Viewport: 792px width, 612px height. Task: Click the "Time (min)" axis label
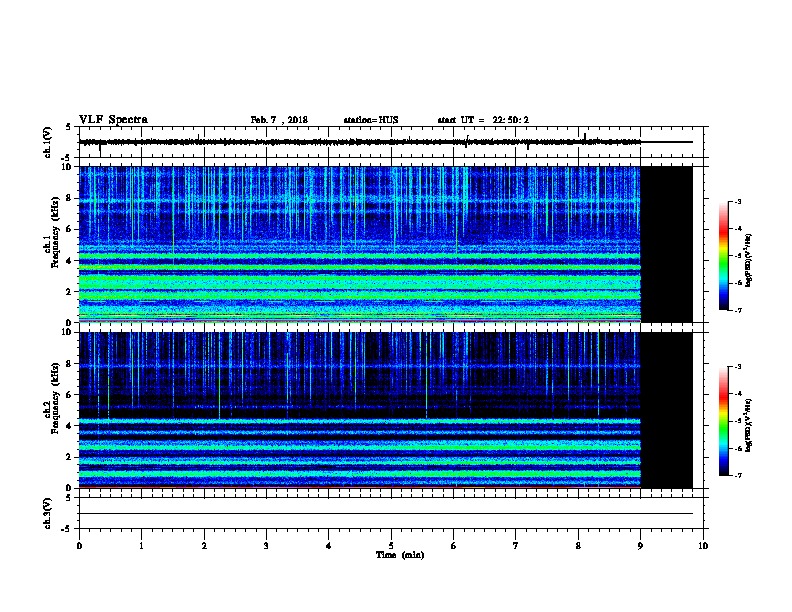point(400,555)
